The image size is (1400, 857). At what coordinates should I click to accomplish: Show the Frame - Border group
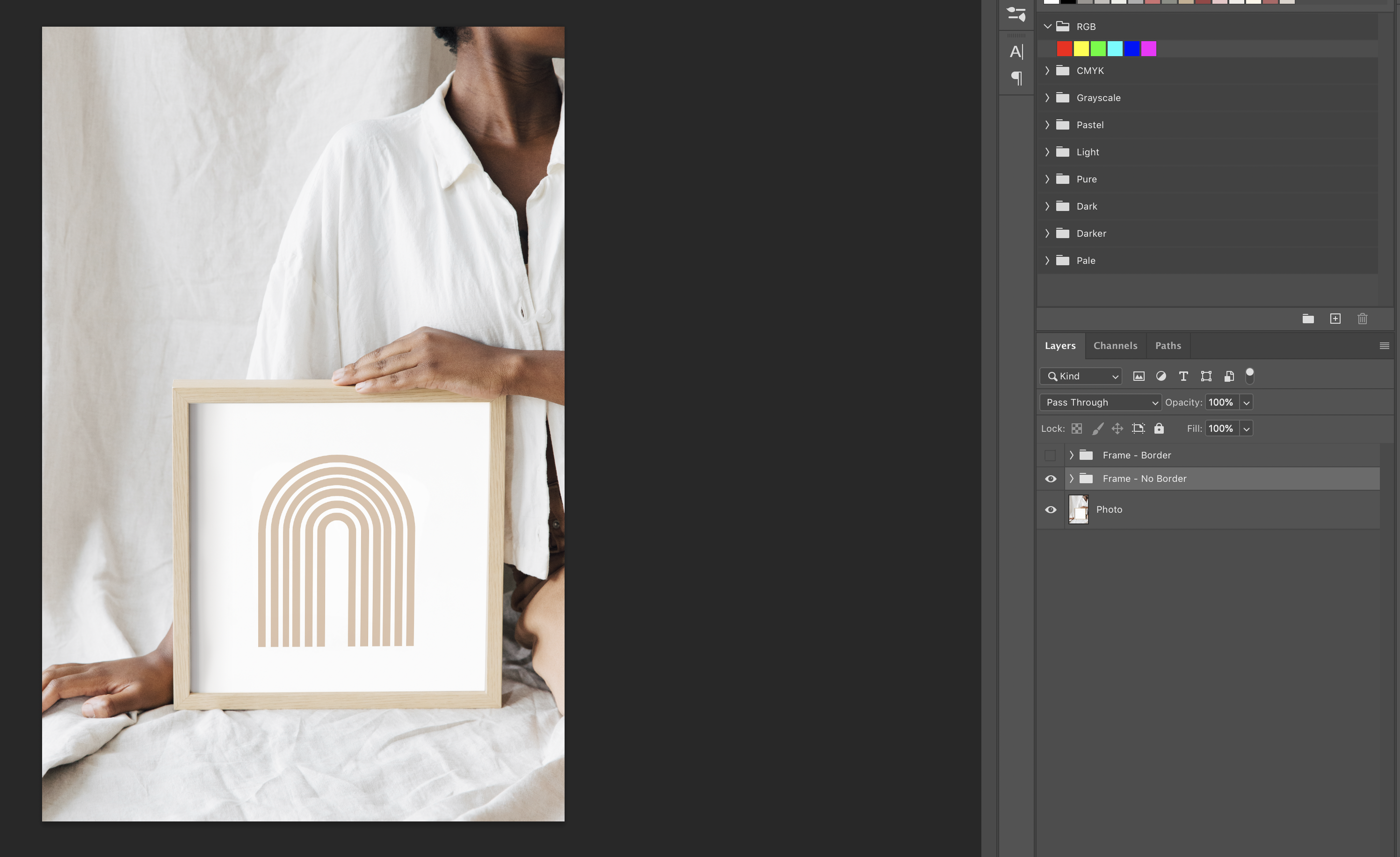coord(1050,455)
